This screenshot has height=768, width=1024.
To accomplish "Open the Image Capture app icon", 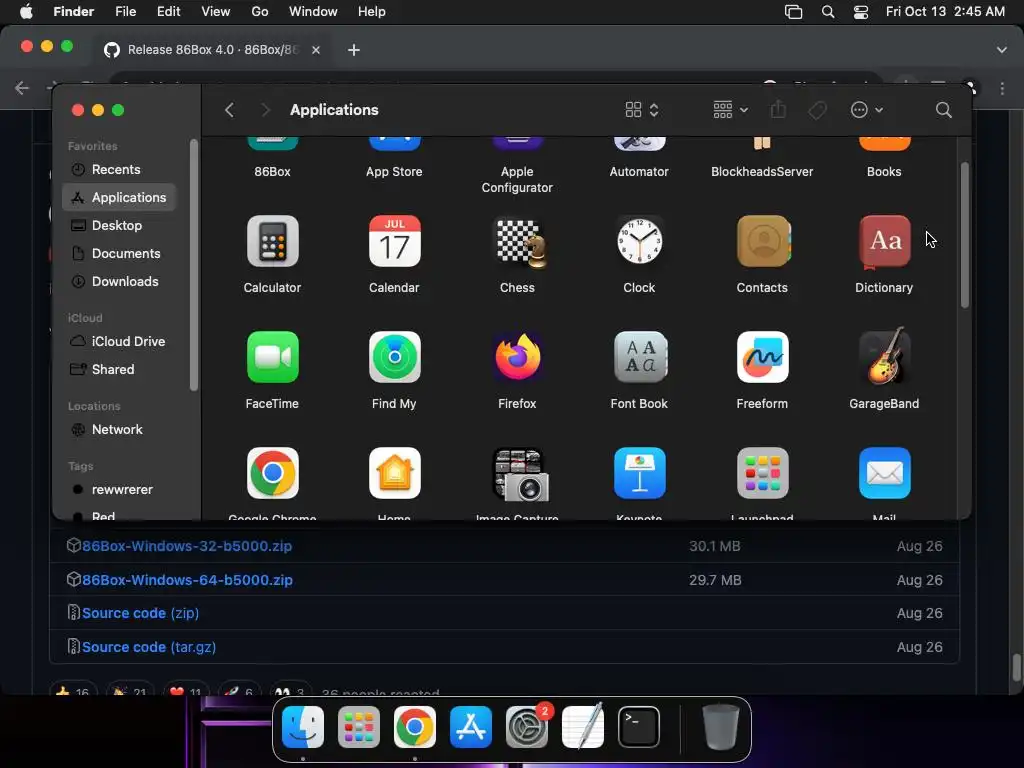I will (520, 474).
